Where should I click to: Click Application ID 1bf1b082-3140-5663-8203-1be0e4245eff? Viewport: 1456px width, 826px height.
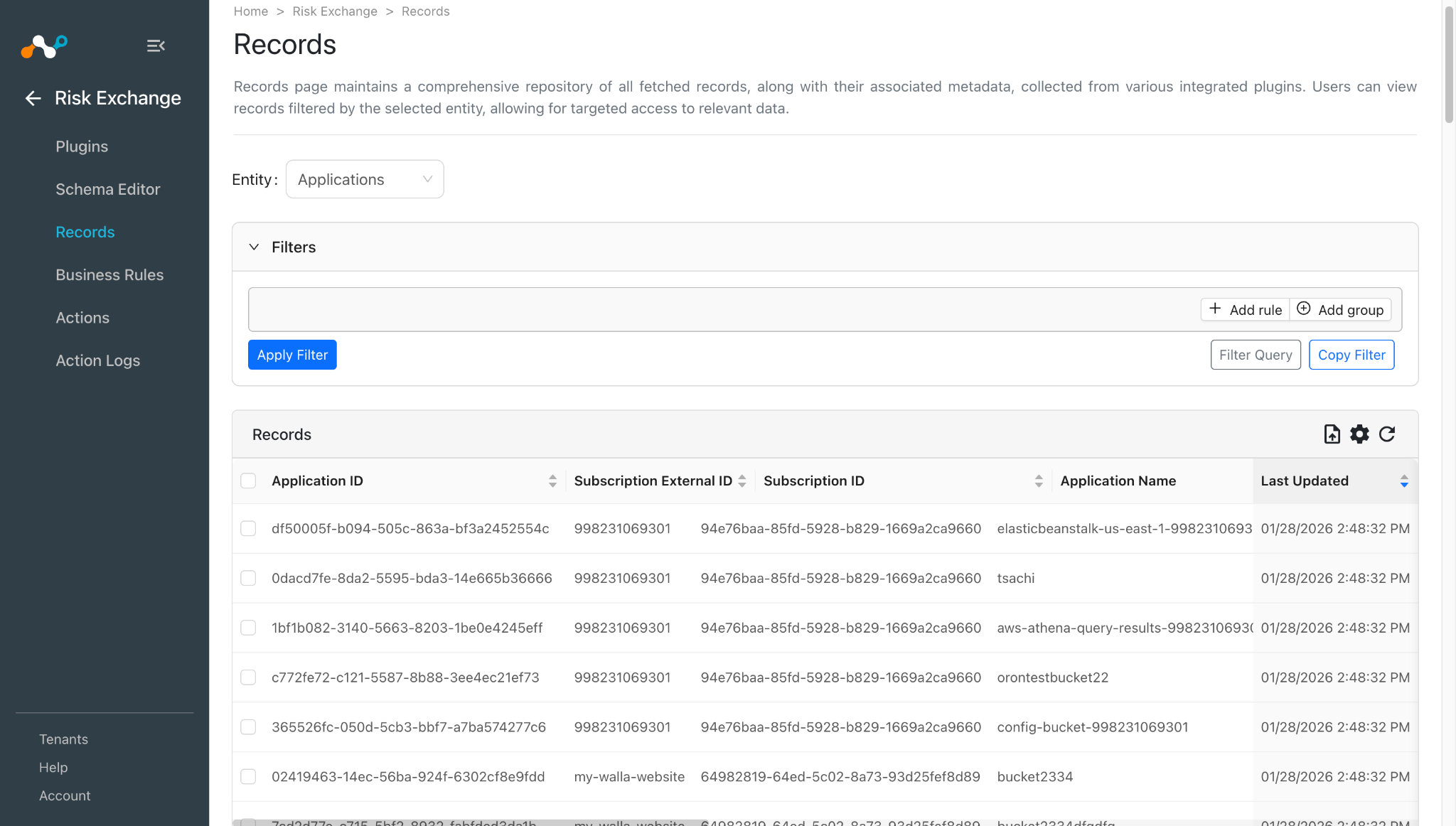point(407,628)
